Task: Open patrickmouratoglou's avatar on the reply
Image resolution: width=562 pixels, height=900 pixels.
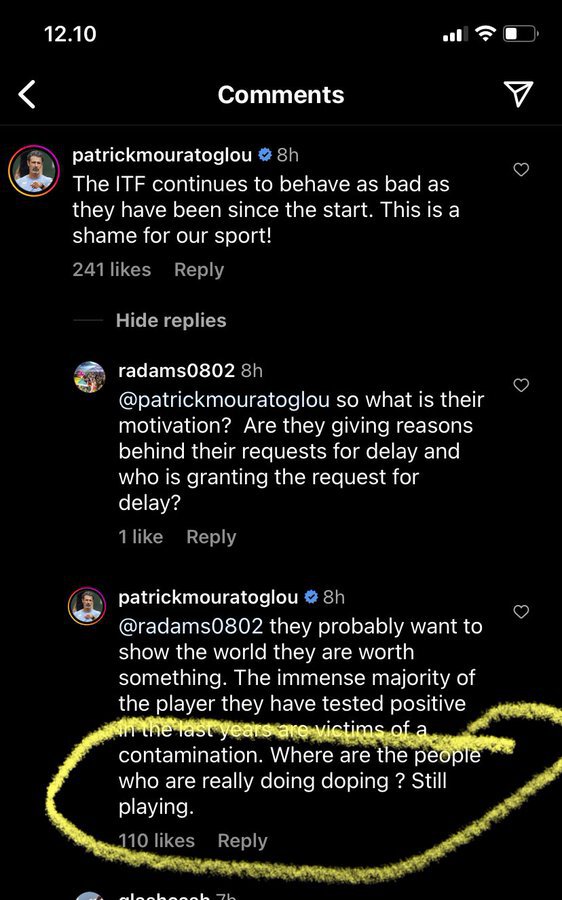Action: [87, 606]
